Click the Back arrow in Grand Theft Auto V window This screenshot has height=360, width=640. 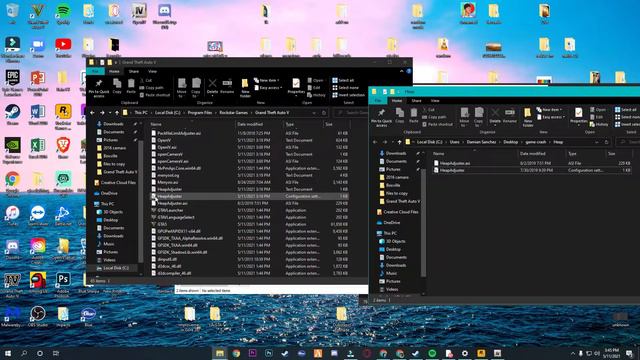(93, 113)
